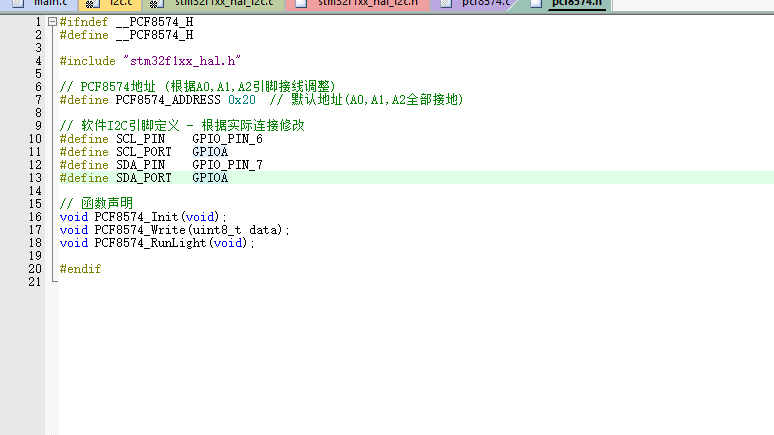Screen dimensions: 774x435
Task: Click the GPIO_PIN_7 value
Action: tap(227, 165)
